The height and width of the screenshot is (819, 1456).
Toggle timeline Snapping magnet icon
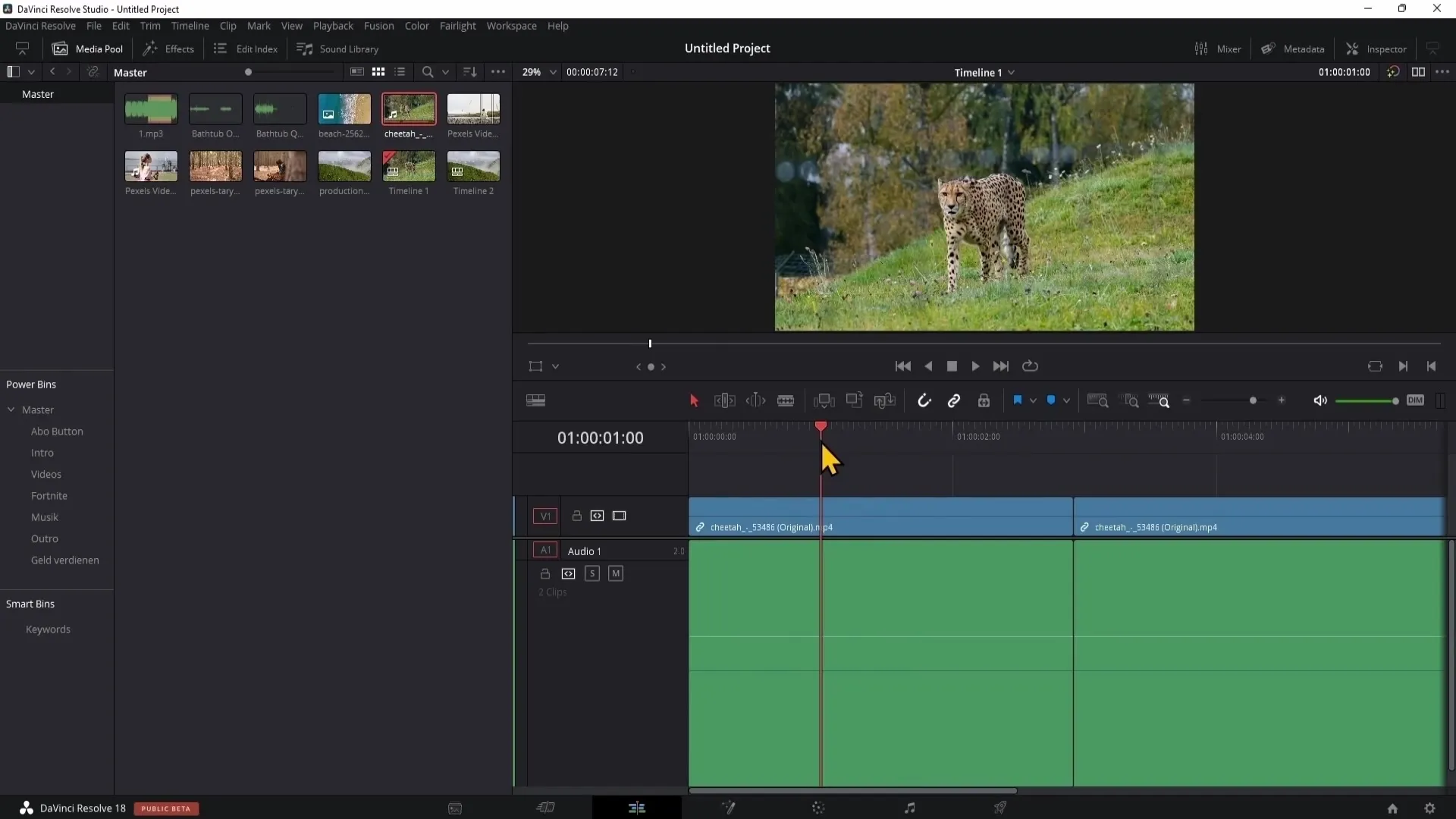click(x=924, y=400)
